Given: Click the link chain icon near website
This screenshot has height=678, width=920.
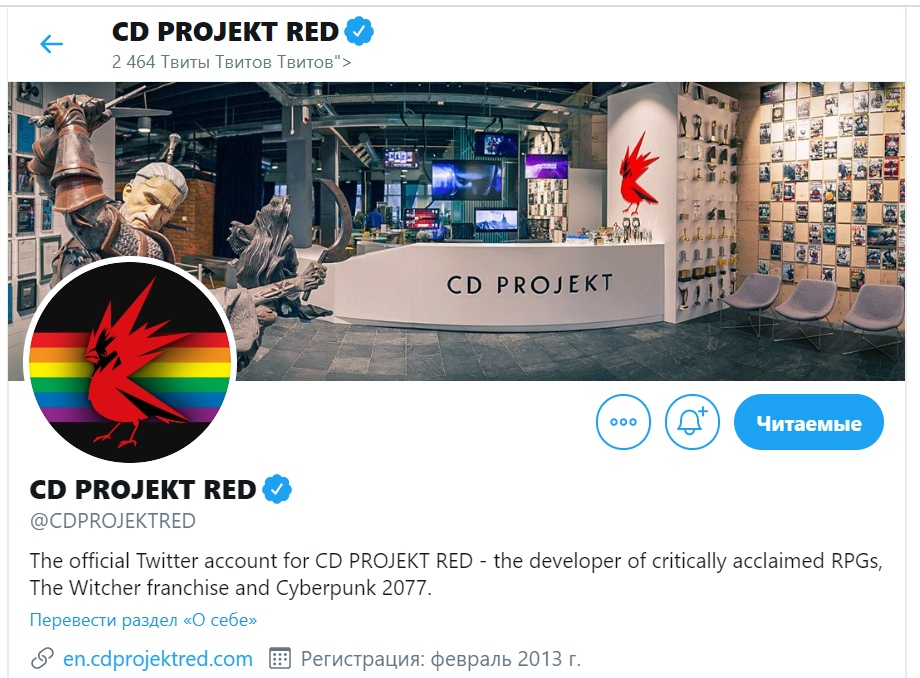Looking at the screenshot, I should tap(42, 659).
